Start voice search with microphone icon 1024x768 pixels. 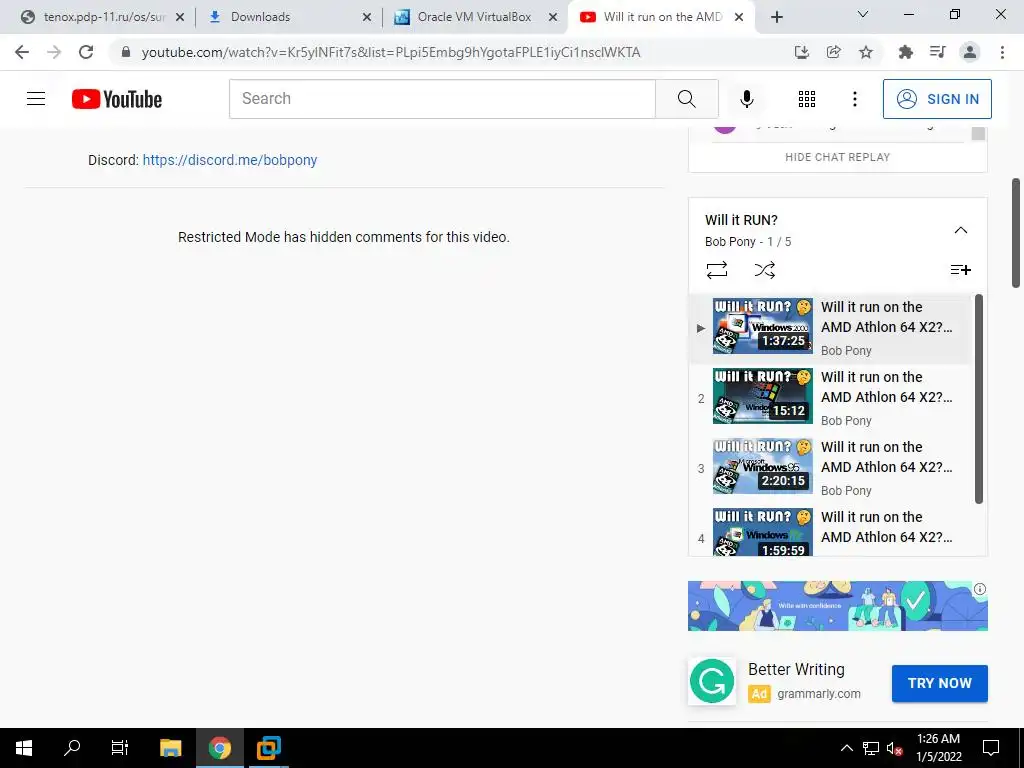pos(746,99)
